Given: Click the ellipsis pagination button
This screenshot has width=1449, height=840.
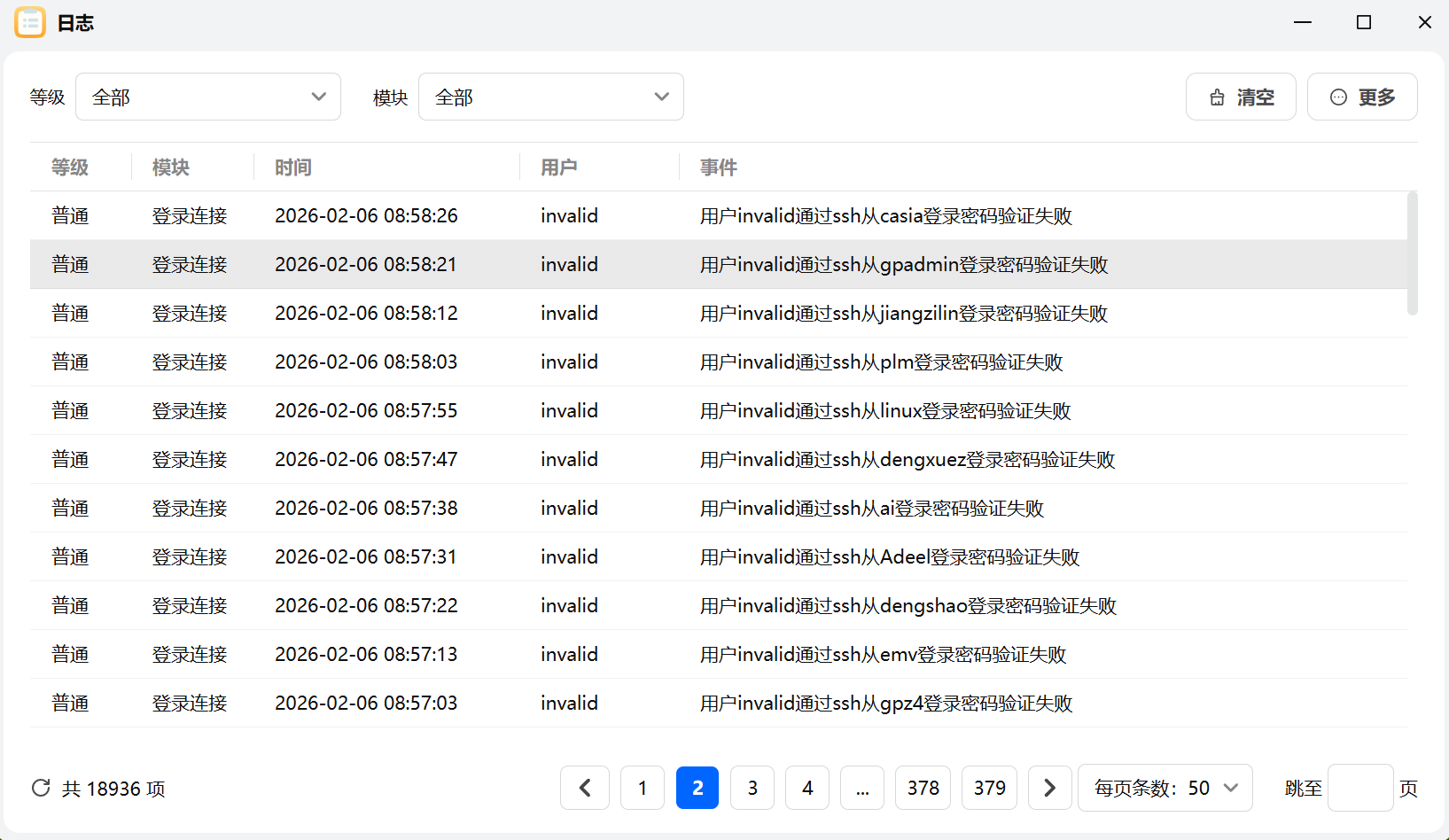Looking at the screenshot, I should 862,788.
